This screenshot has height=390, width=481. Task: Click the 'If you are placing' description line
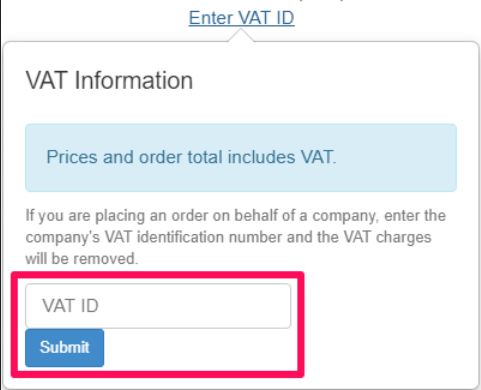tap(236, 216)
